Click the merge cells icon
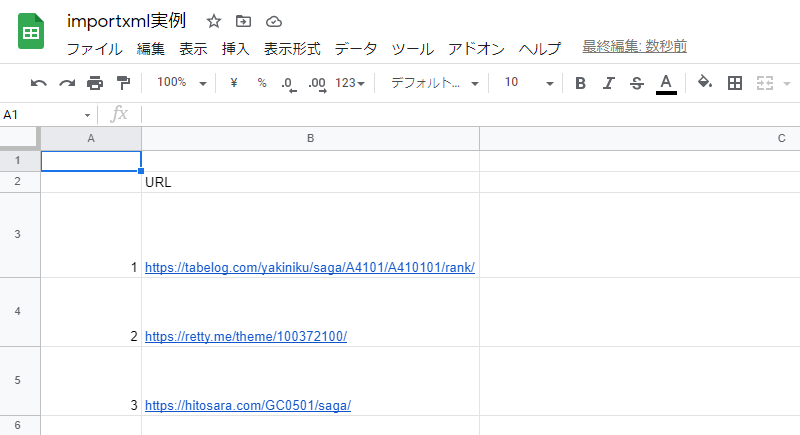The image size is (800, 435). 765,83
